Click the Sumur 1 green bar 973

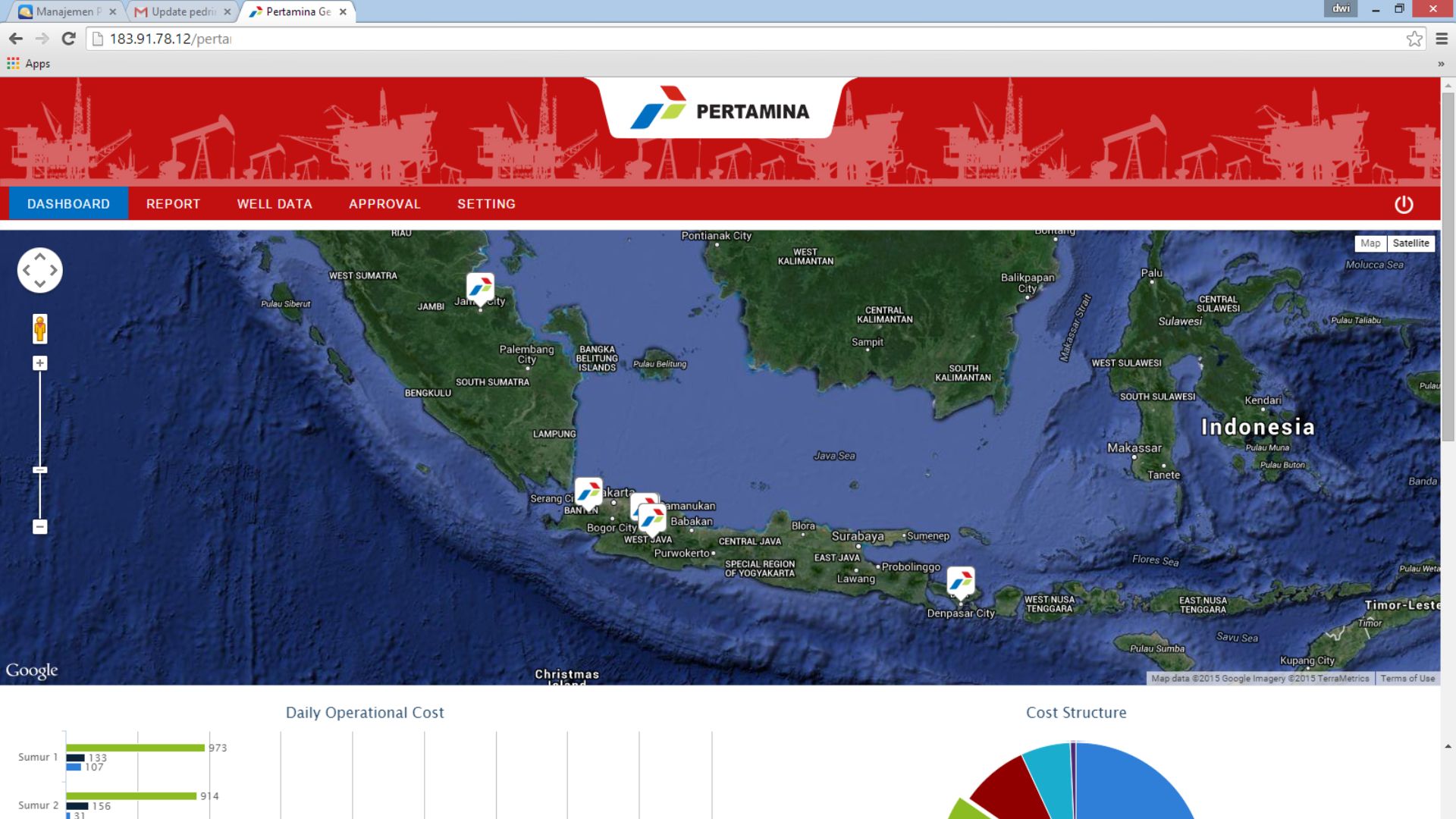[136, 748]
